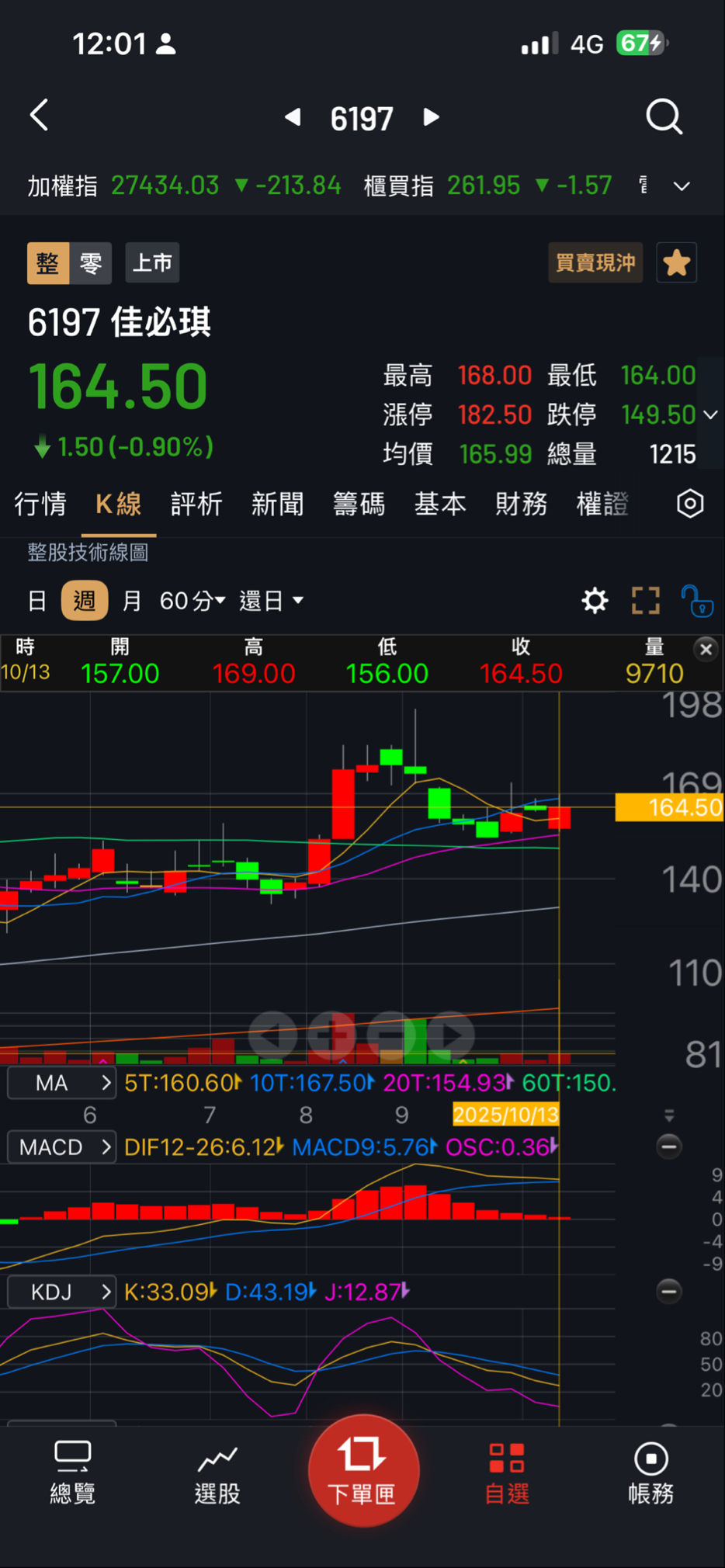Zoom in chart plus overlay button
725x1568 pixels.
[x=331, y=1035]
